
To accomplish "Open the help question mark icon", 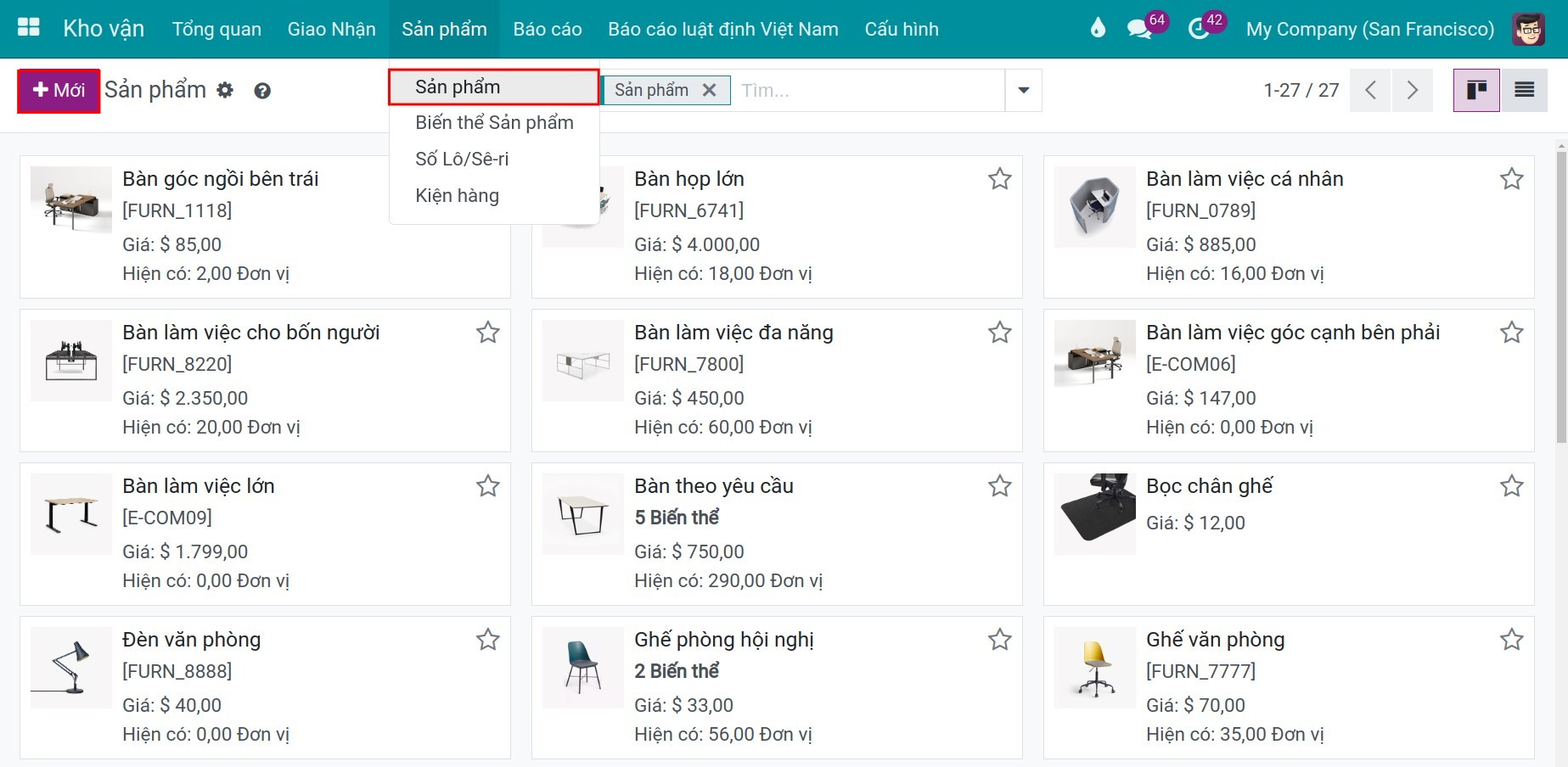I will [x=262, y=91].
